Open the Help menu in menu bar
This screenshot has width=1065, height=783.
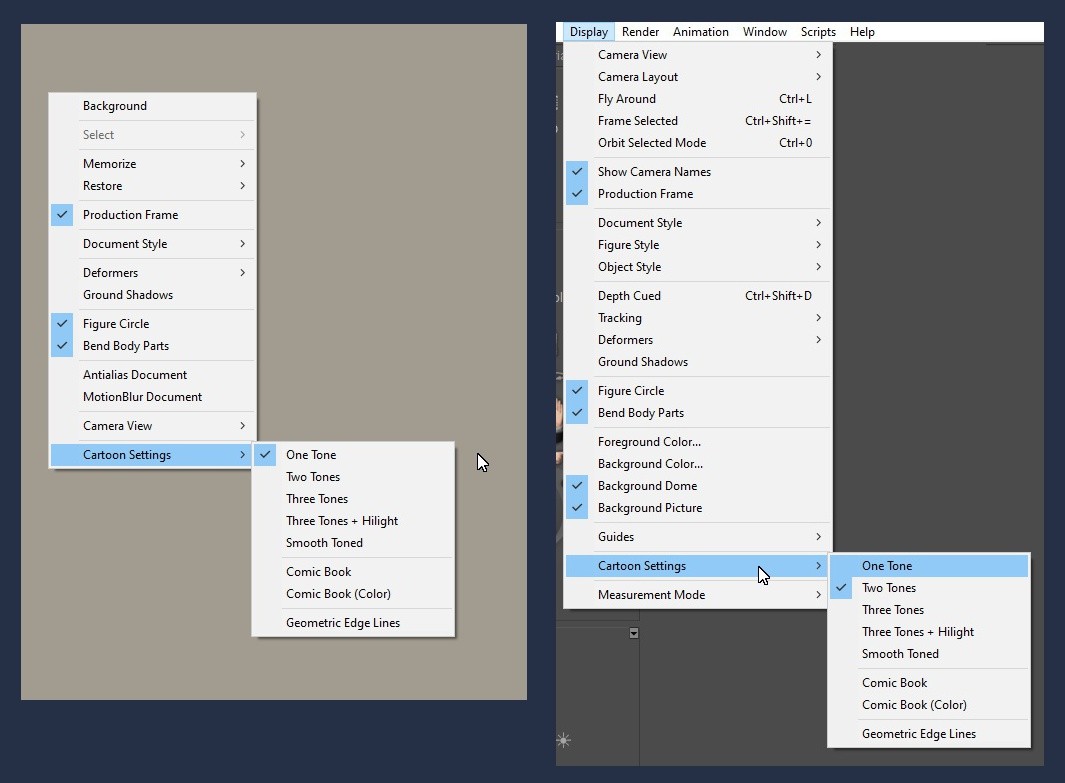862,32
